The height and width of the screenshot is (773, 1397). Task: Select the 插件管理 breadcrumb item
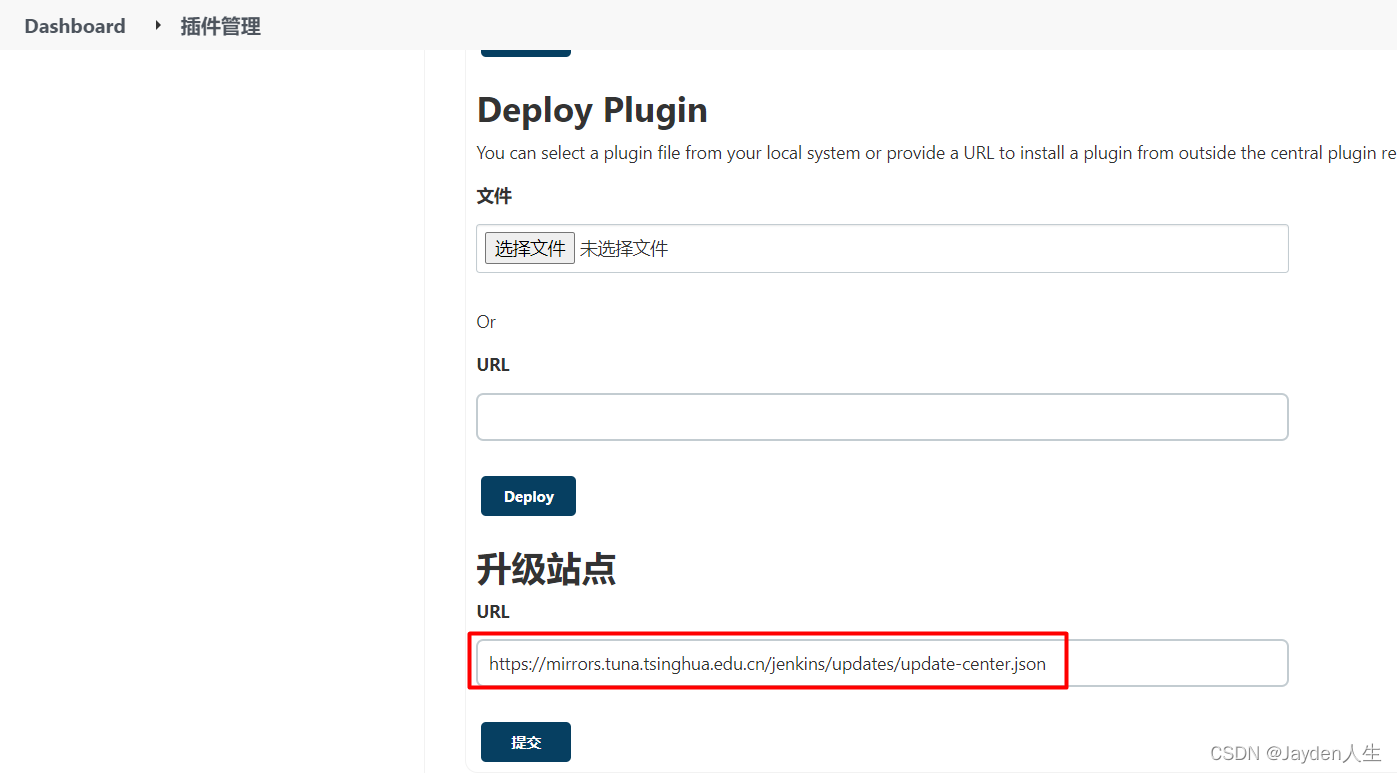(x=220, y=26)
